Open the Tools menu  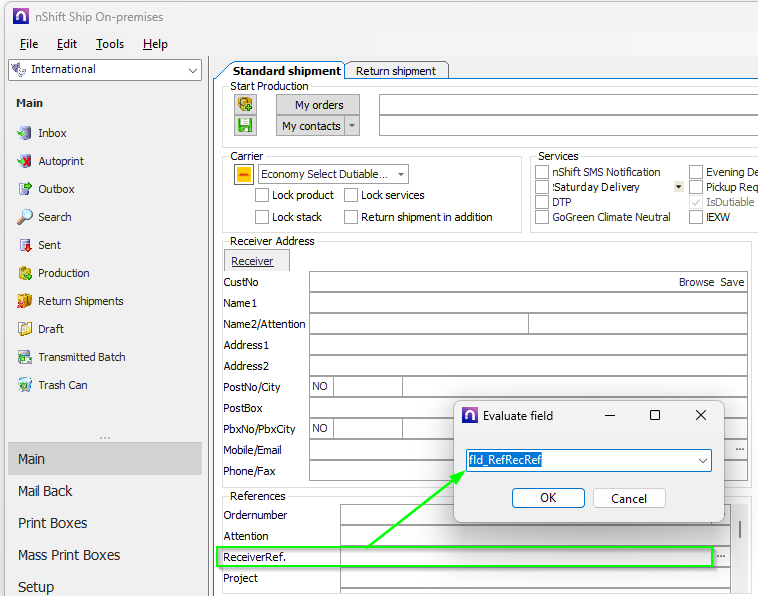(x=110, y=44)
